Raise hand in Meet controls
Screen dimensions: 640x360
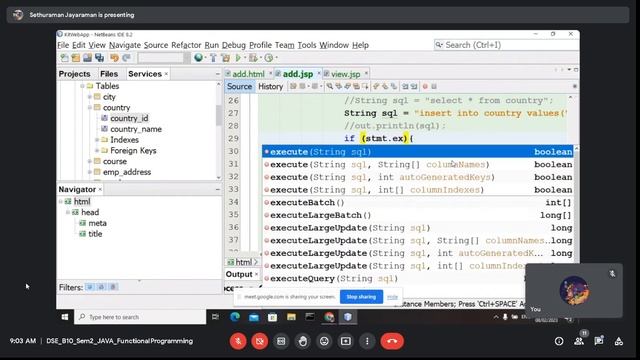302,341
